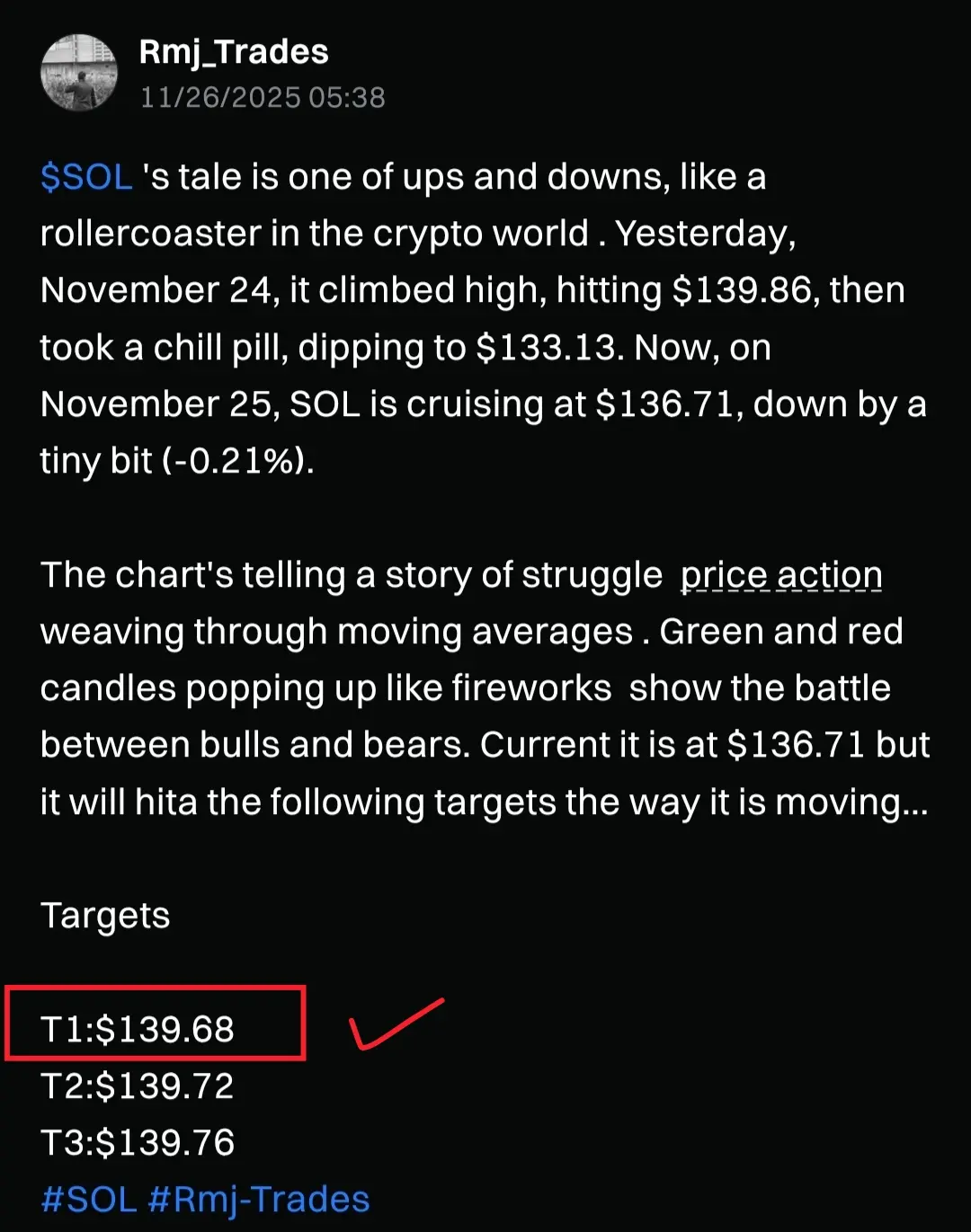Click the $139.86 high price
The width and height of the screenshot is (971, 1232).
[x=745, y=290]
